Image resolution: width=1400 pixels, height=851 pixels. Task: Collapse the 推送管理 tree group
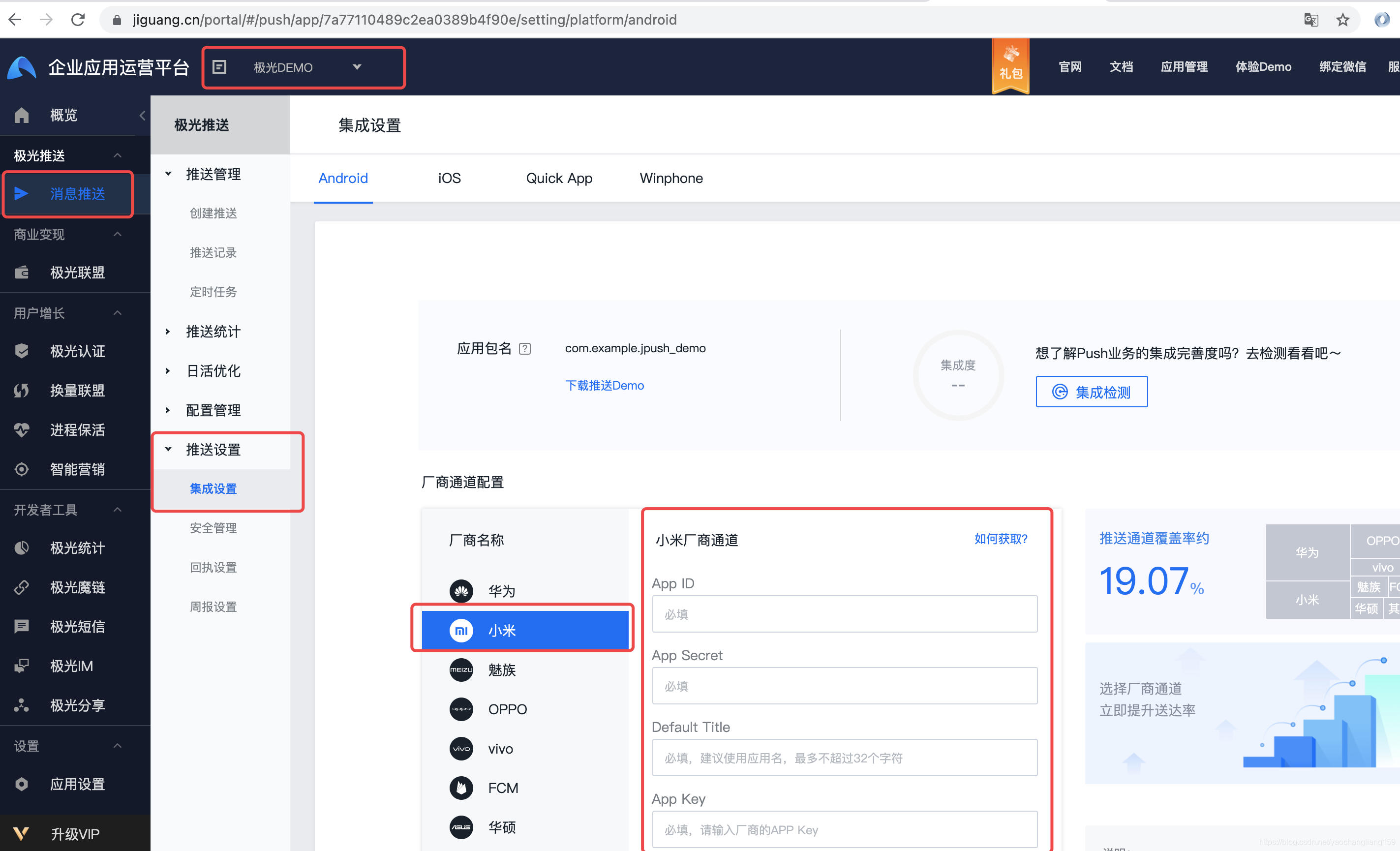(168, 174)
